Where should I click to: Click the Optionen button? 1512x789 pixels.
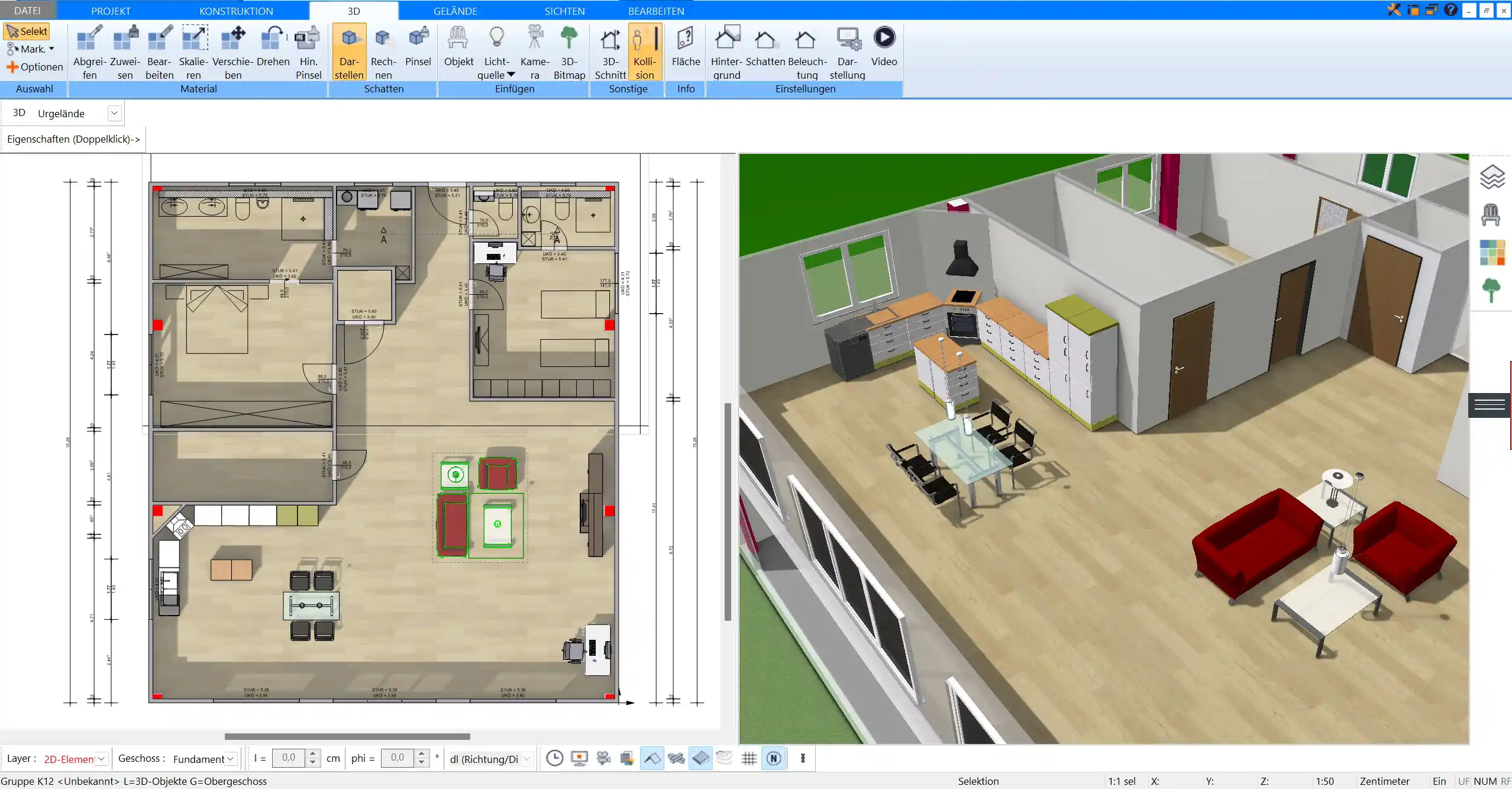(x=35, y=67)
